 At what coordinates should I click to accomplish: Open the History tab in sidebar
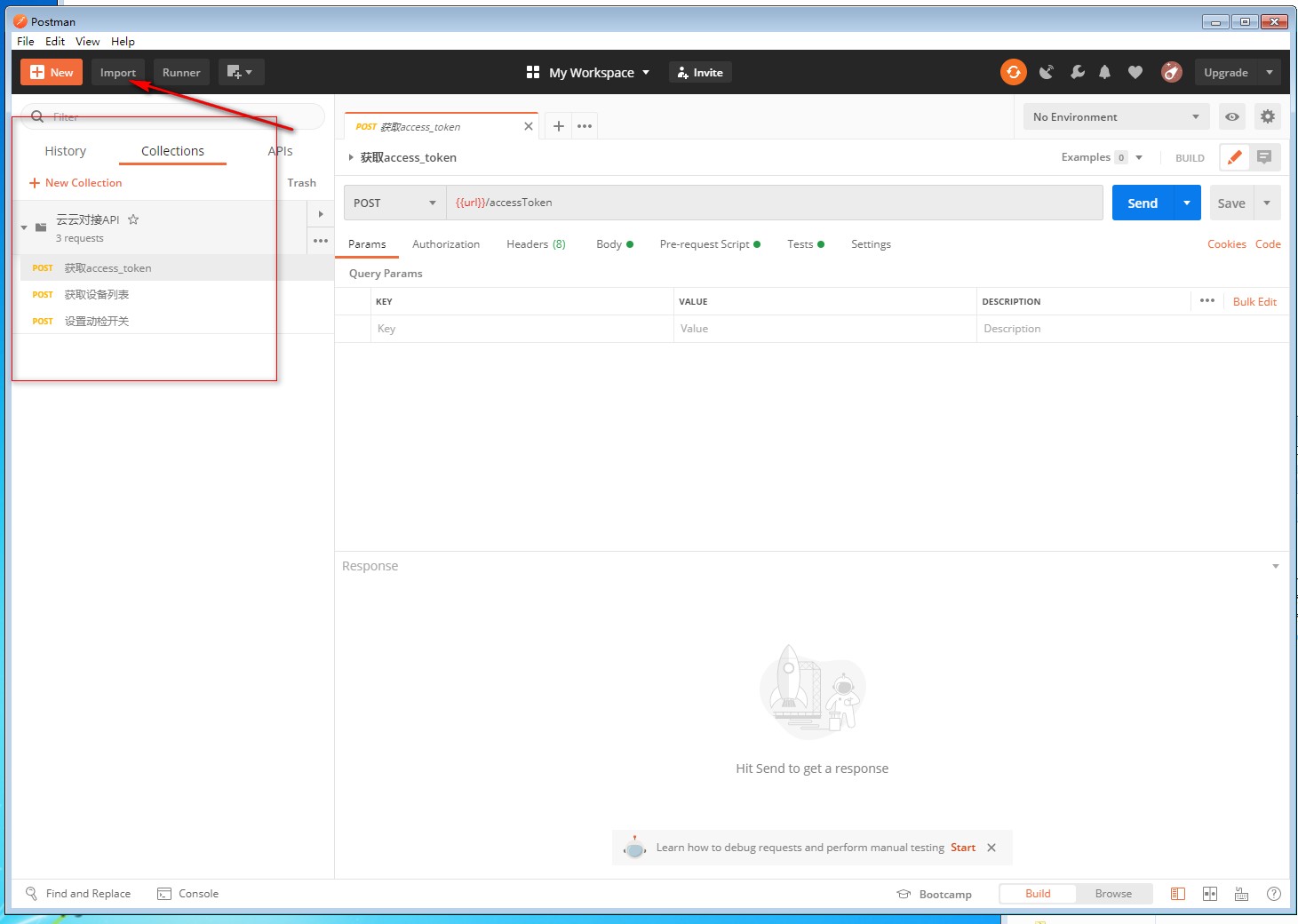(65, 151)
